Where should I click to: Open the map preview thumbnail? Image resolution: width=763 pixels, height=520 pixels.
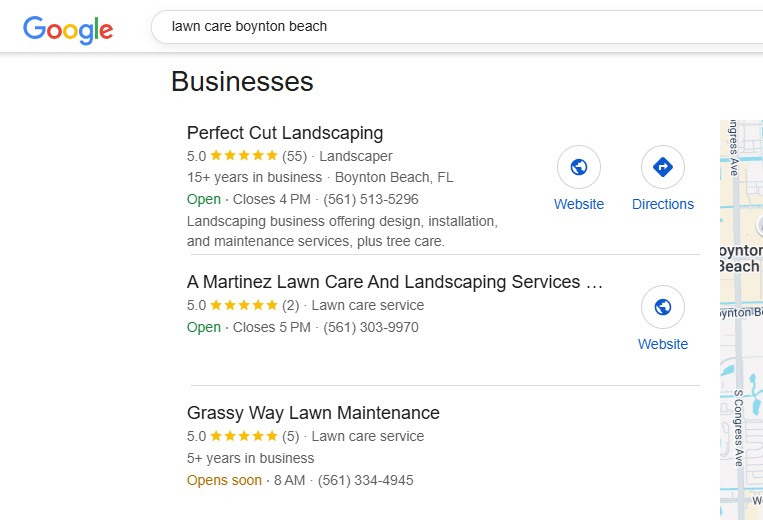(741, 320)
